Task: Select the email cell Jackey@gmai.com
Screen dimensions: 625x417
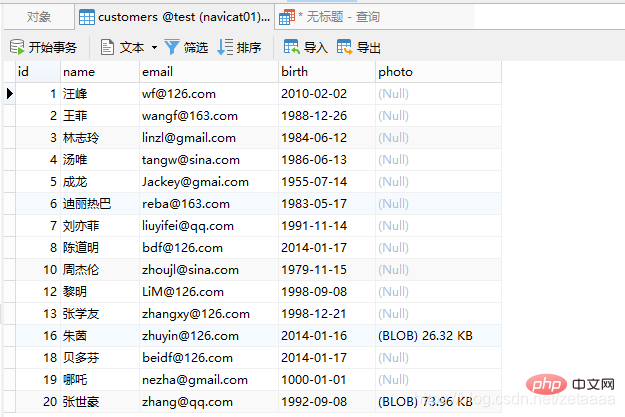Action: click(209, 182)
